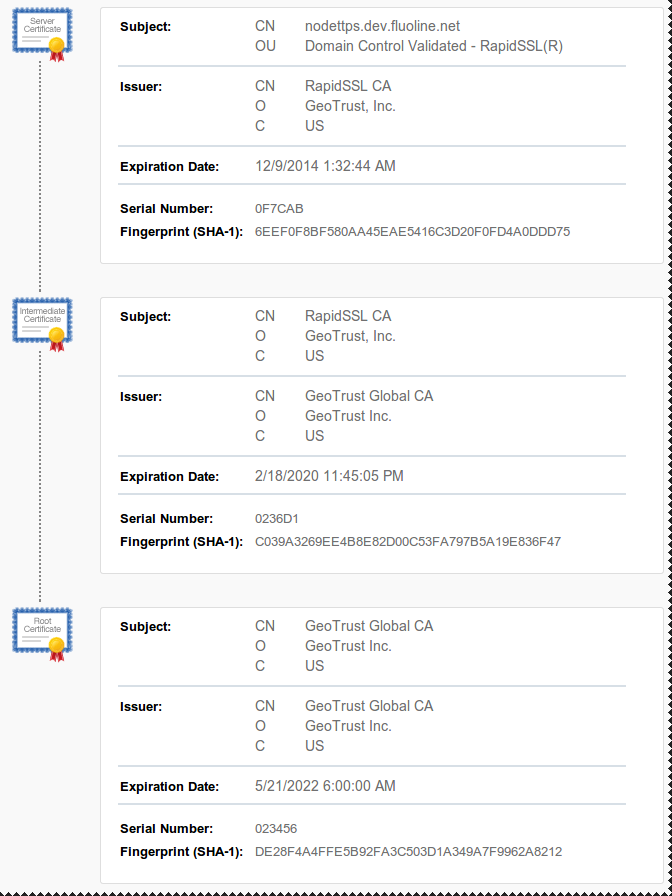Select country 'US' in server certificate issuer
The height and width of the screenshot is (896, 672).
314,126
